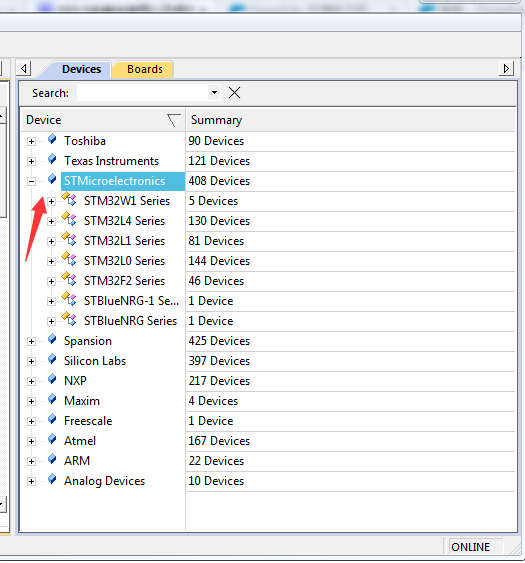Click inside the Search input field
The image size is (525, 563).
click(x=143, y=93)
